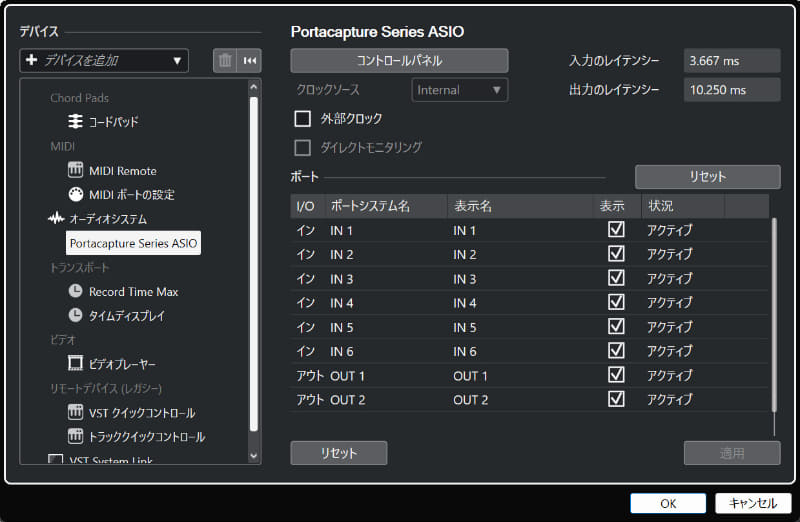This screenshot has height=522, width=800.
Task: Select ビデオプレーヤー in the device list
Action: (122, 364)
